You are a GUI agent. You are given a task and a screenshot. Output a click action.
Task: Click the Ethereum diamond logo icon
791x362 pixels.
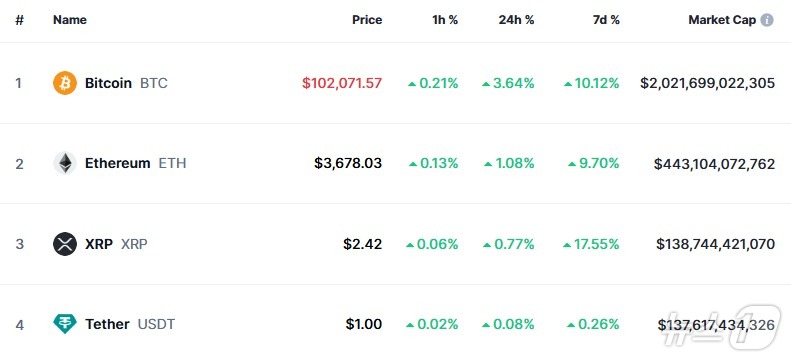(65, 163)
